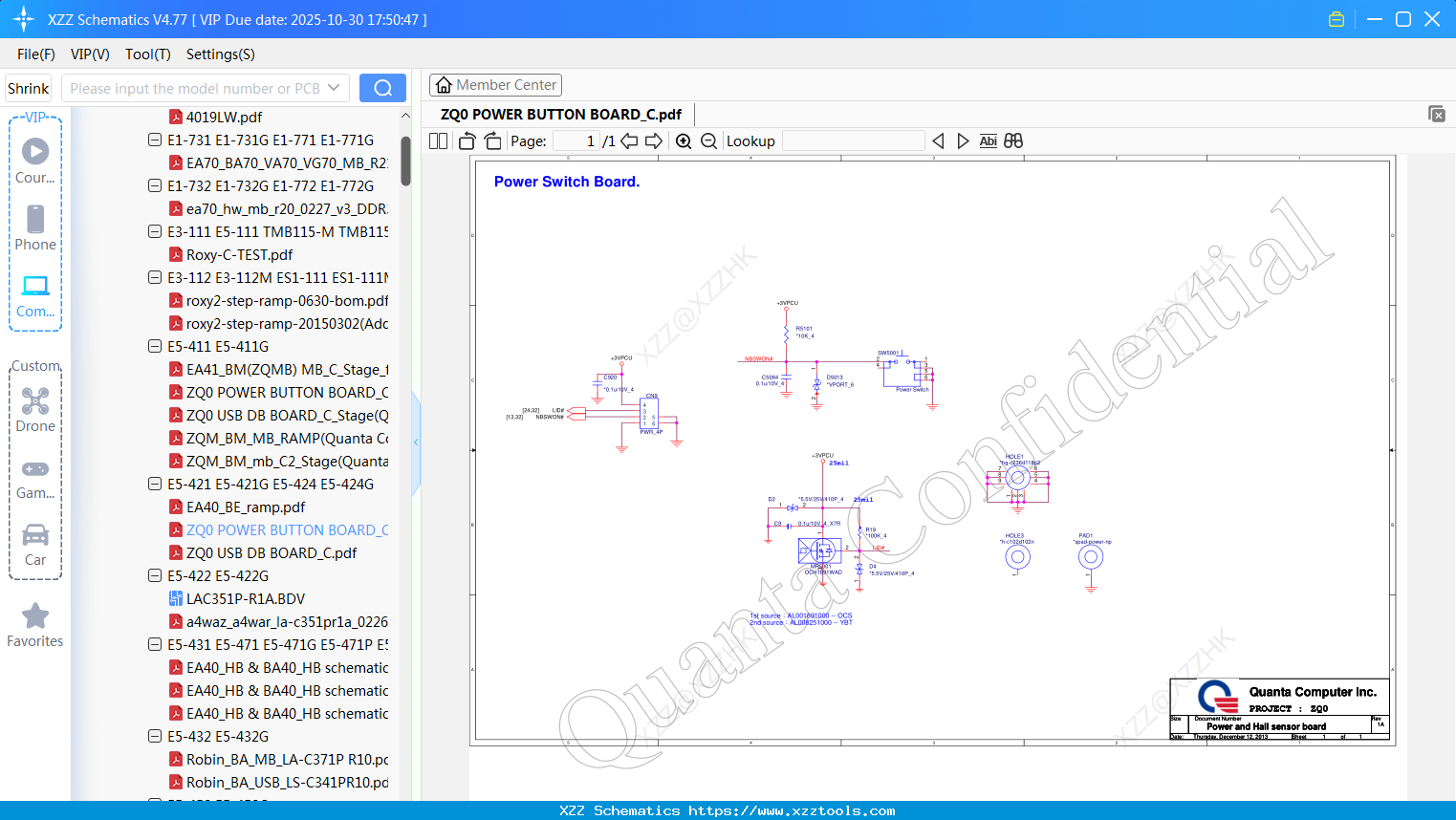Rotate the page clockwise
The image size is (1456, 820).
click(x=492, y=140)
